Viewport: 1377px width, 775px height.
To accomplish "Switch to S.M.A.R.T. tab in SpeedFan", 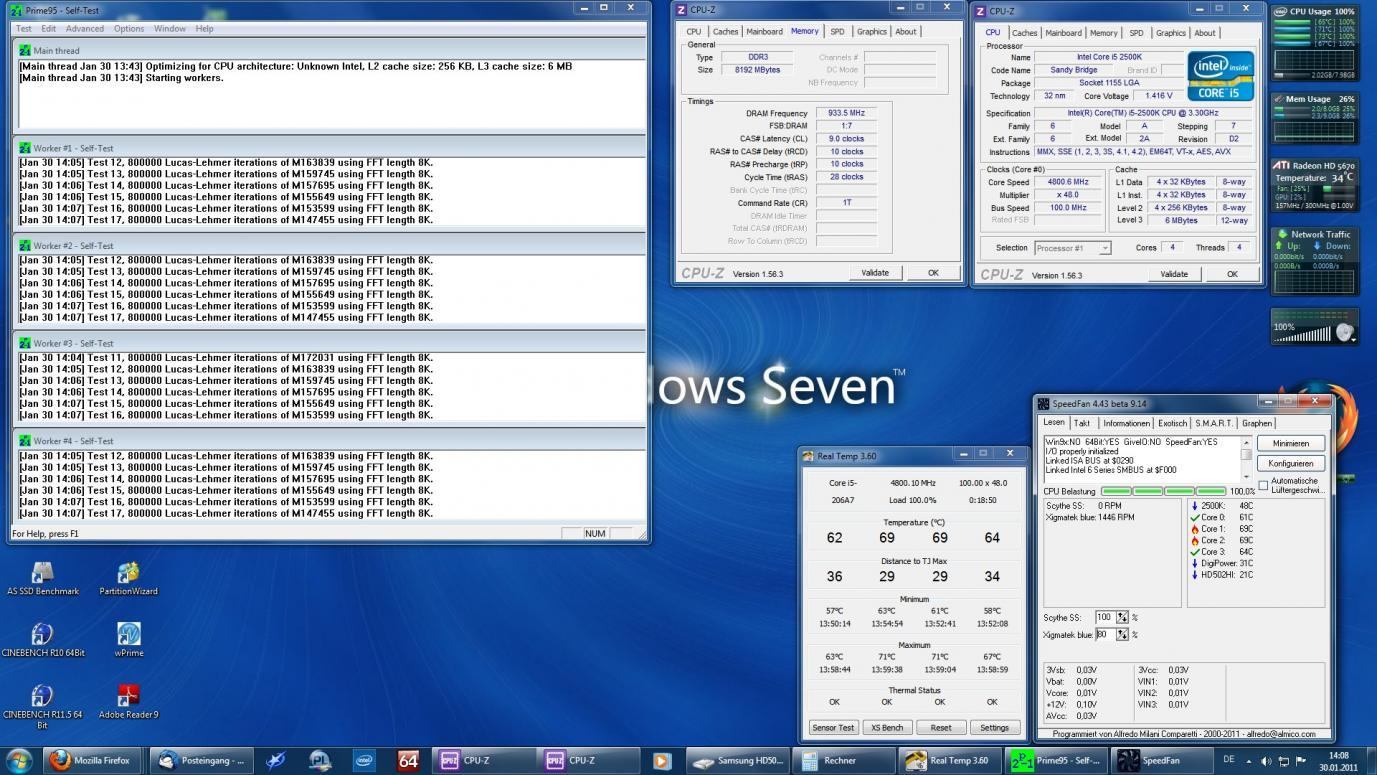I will (x=1214, y=423).
